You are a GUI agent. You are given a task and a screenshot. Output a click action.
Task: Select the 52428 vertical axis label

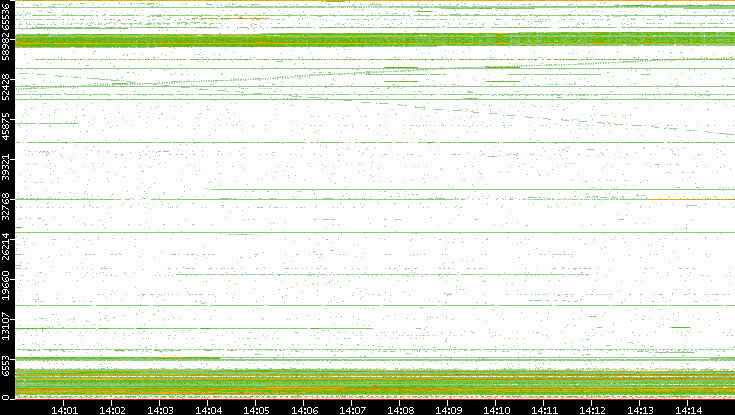[x=6, y=86]
